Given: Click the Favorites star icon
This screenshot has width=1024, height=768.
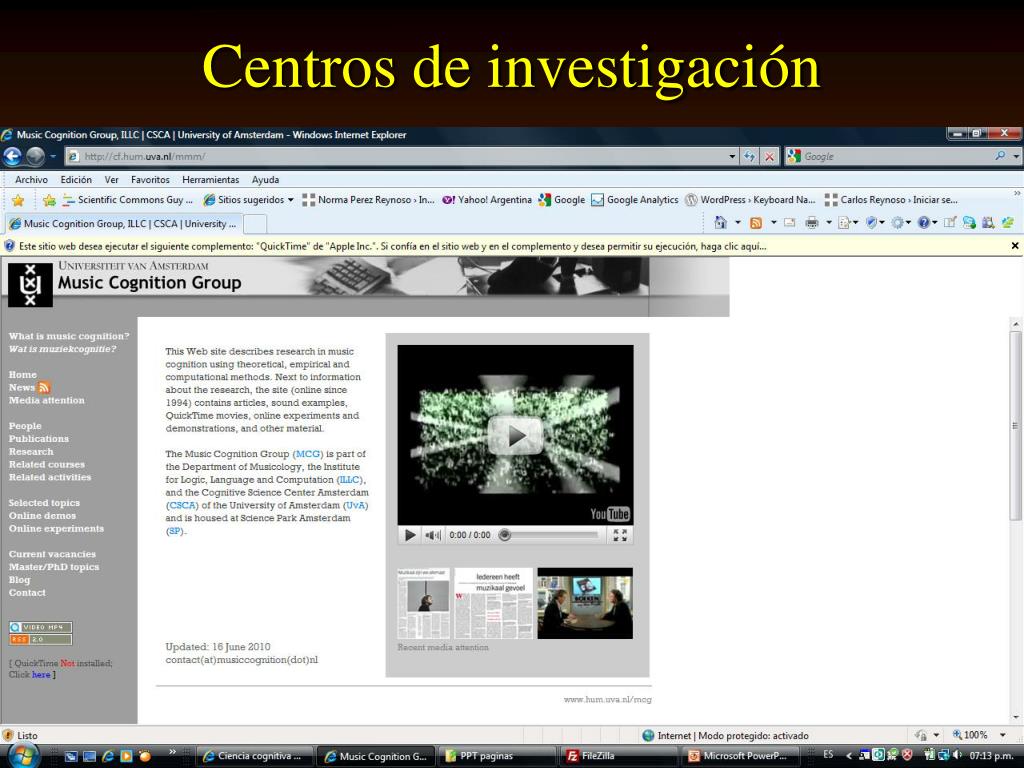Looking at the screenshot, I should [x=18, y=200].
